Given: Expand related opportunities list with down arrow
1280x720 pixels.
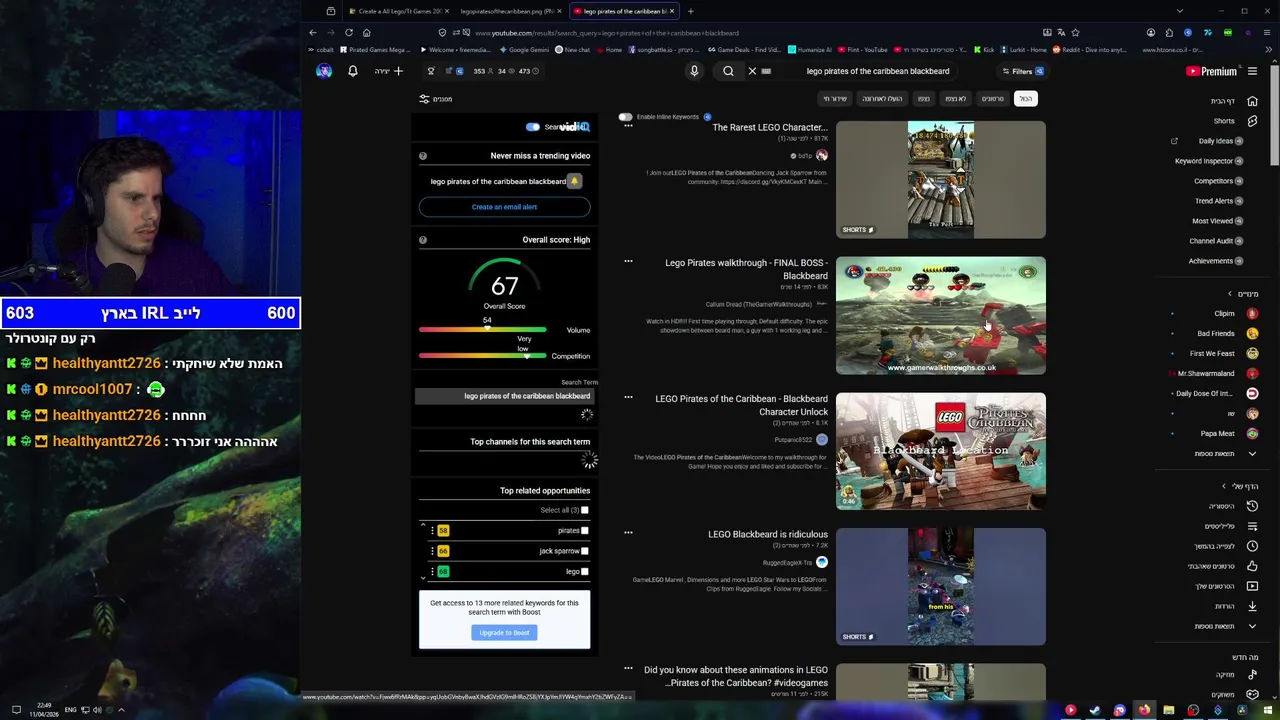Looking at the screenshot, I should (x=423, y=577).
